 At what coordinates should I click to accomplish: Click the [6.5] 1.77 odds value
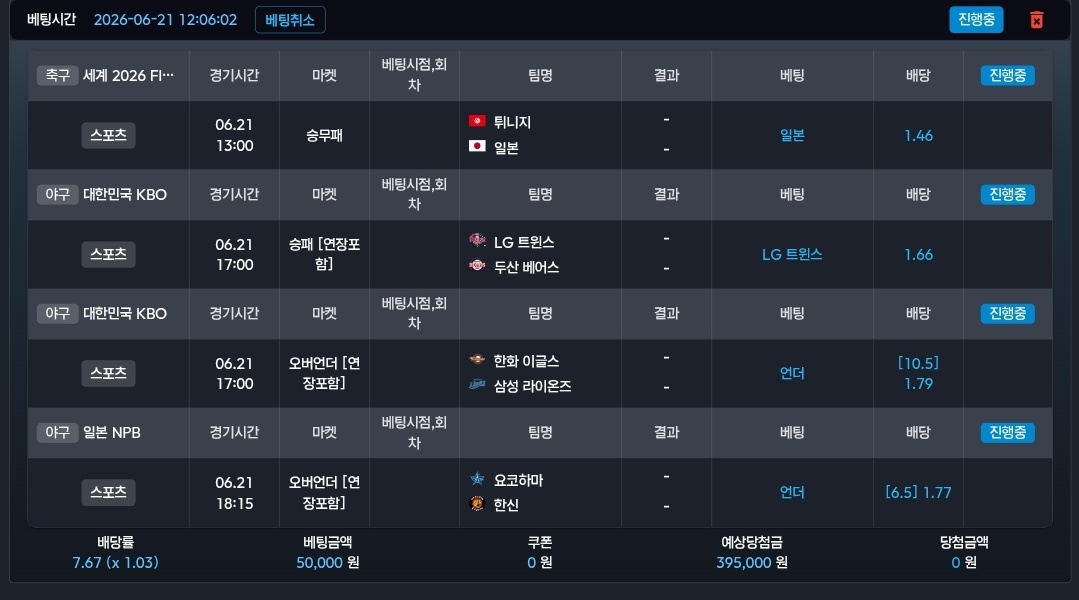pyautogui.click(x=918, y=493)
